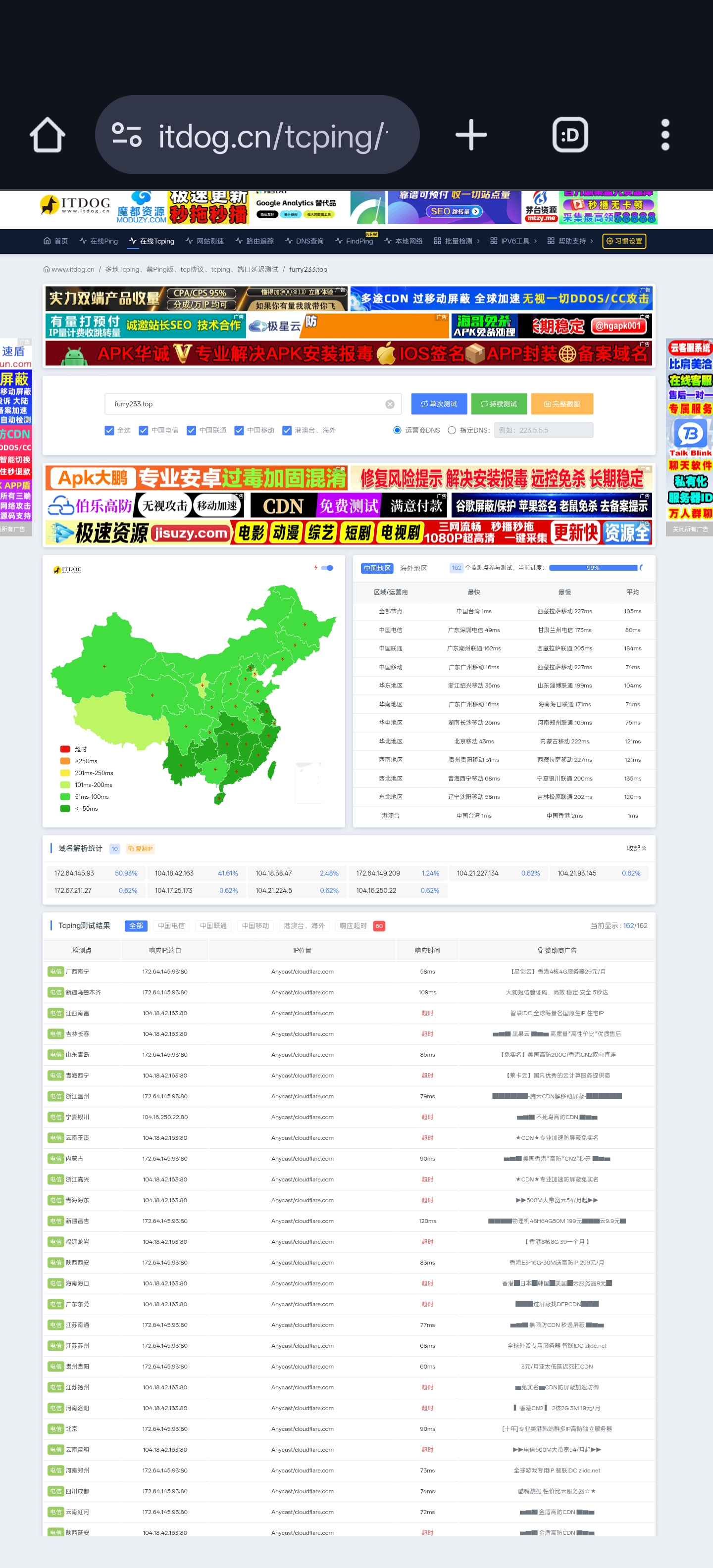Uncheck the 港澳台、海外 checkbox
The image size is (713, 1568).
pos(287,430)
